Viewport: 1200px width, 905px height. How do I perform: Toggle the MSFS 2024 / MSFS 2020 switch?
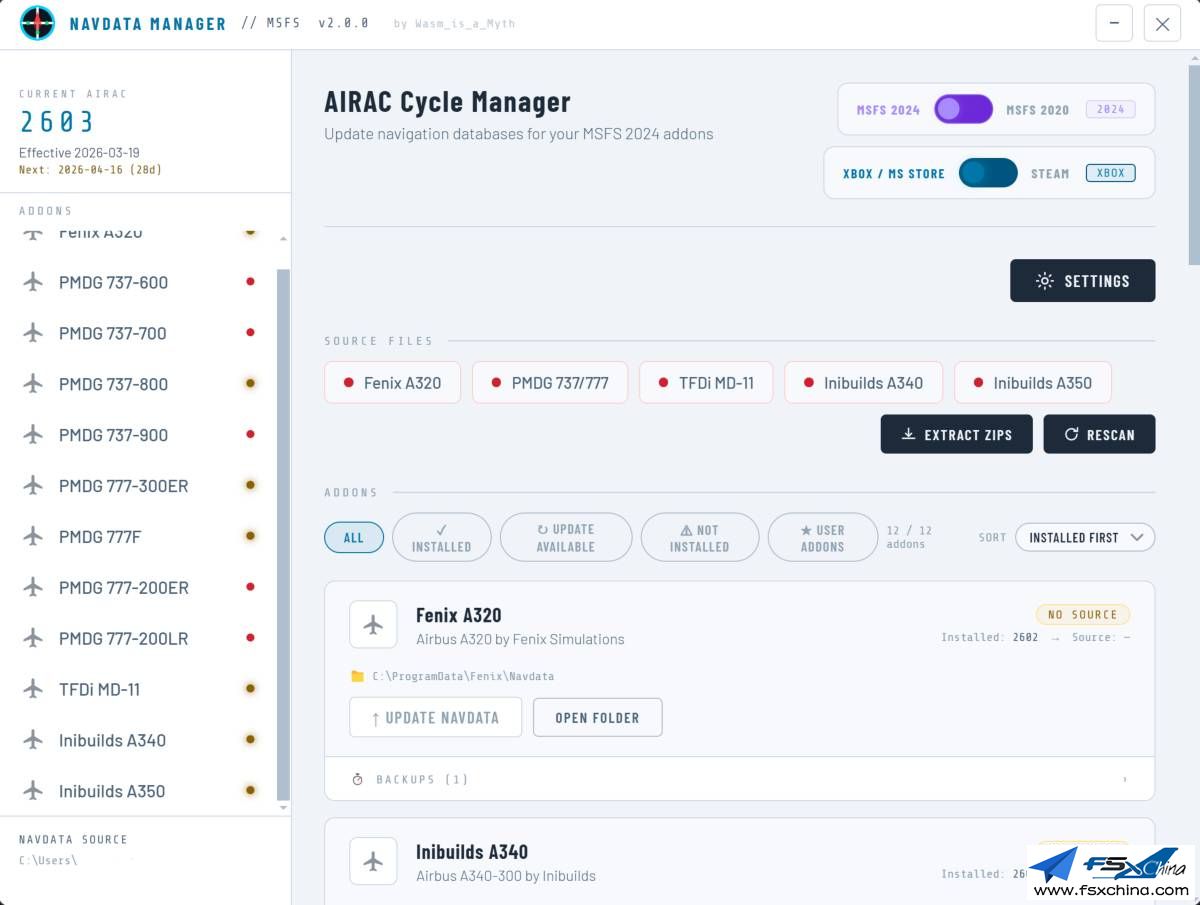[963, 110]
